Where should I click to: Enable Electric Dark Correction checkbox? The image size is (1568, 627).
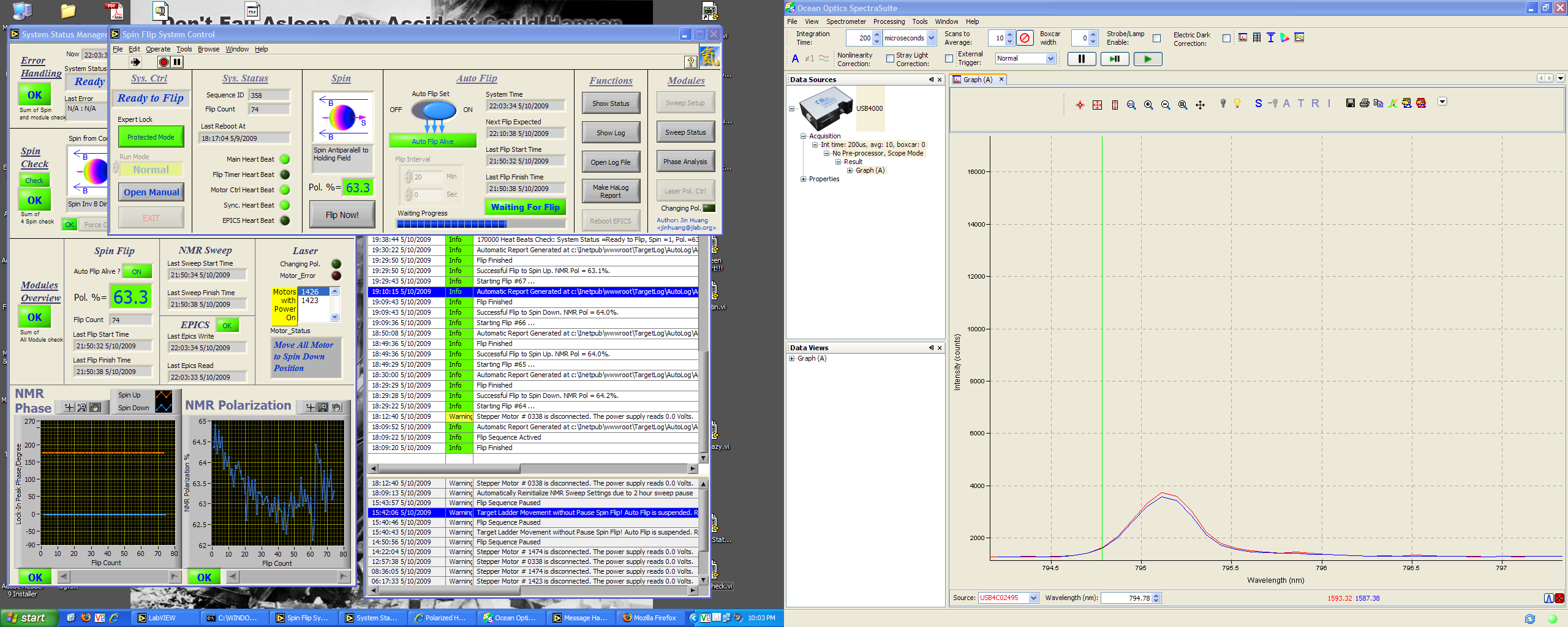[x=1226, y=38]
